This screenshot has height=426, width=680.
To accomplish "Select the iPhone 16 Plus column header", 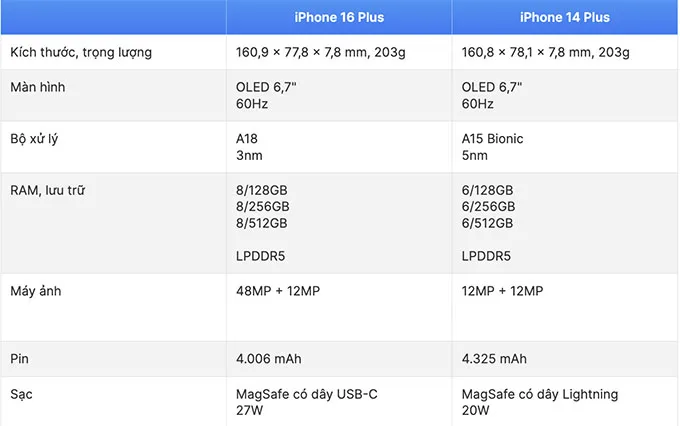I will [339, 17].
